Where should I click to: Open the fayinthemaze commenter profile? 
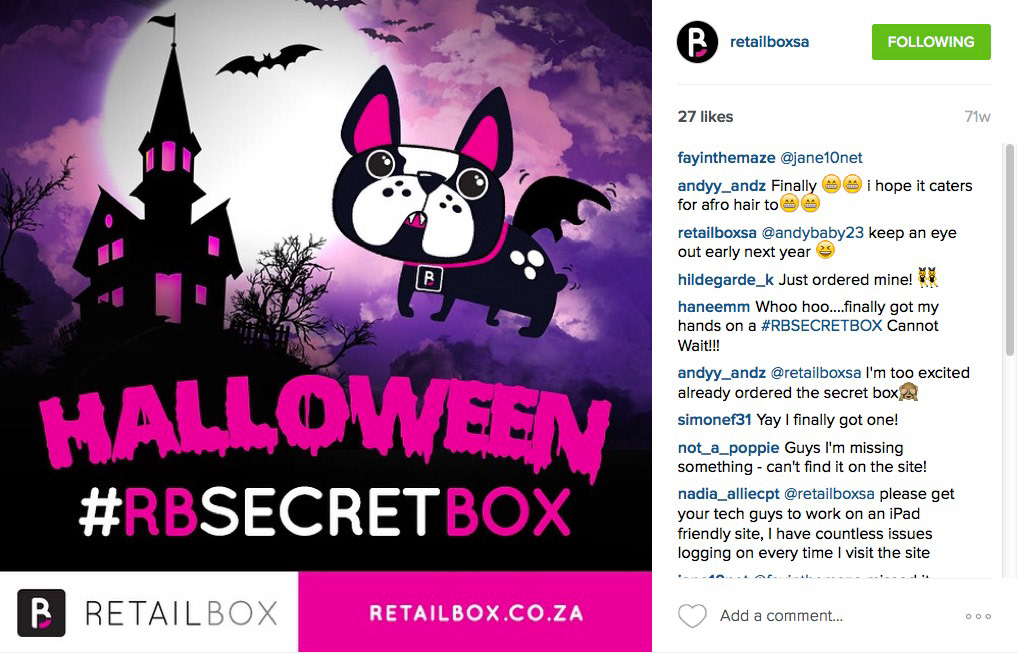tap(726, 158)
